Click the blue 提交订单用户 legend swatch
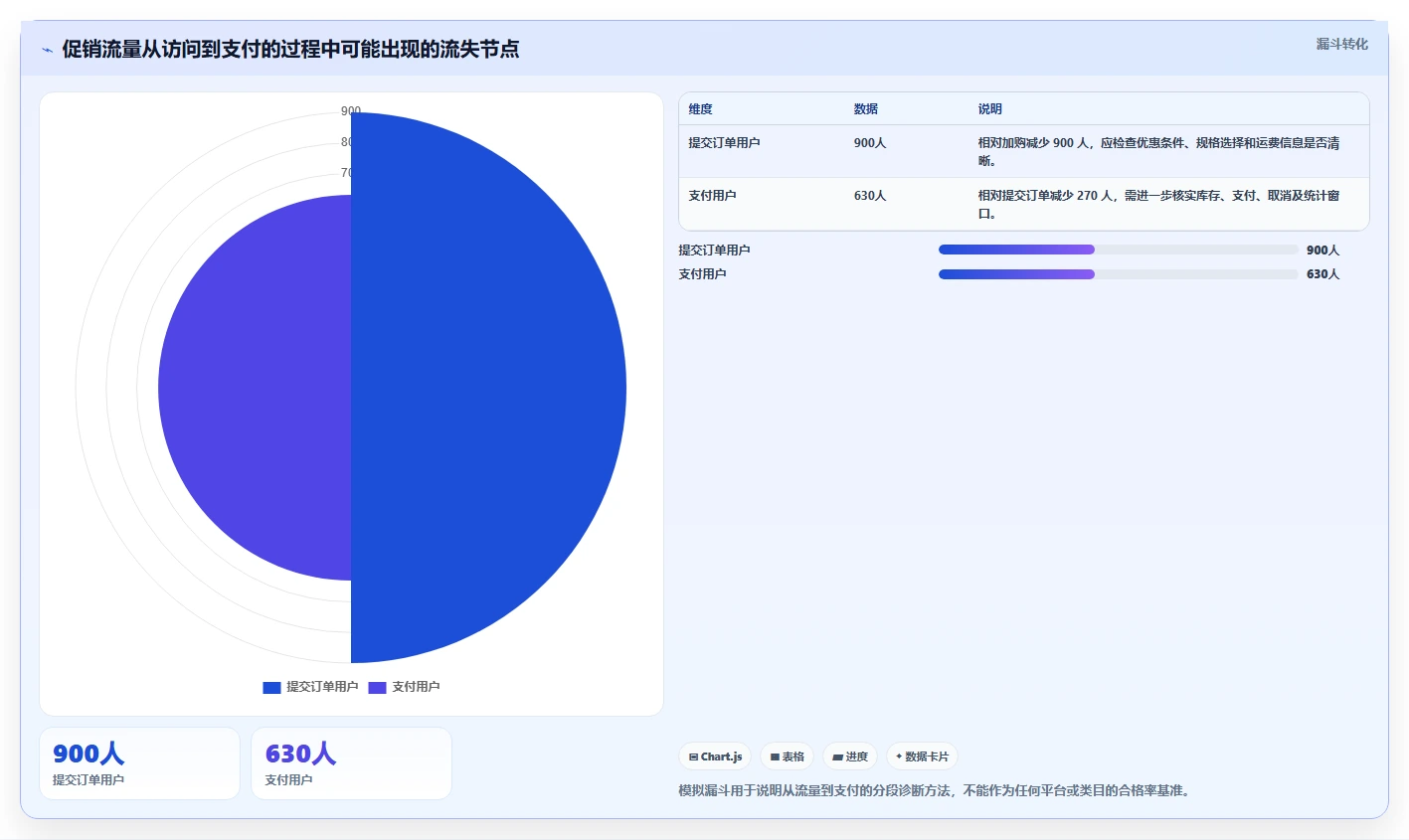1409x840 pixels. pos(271,687)
